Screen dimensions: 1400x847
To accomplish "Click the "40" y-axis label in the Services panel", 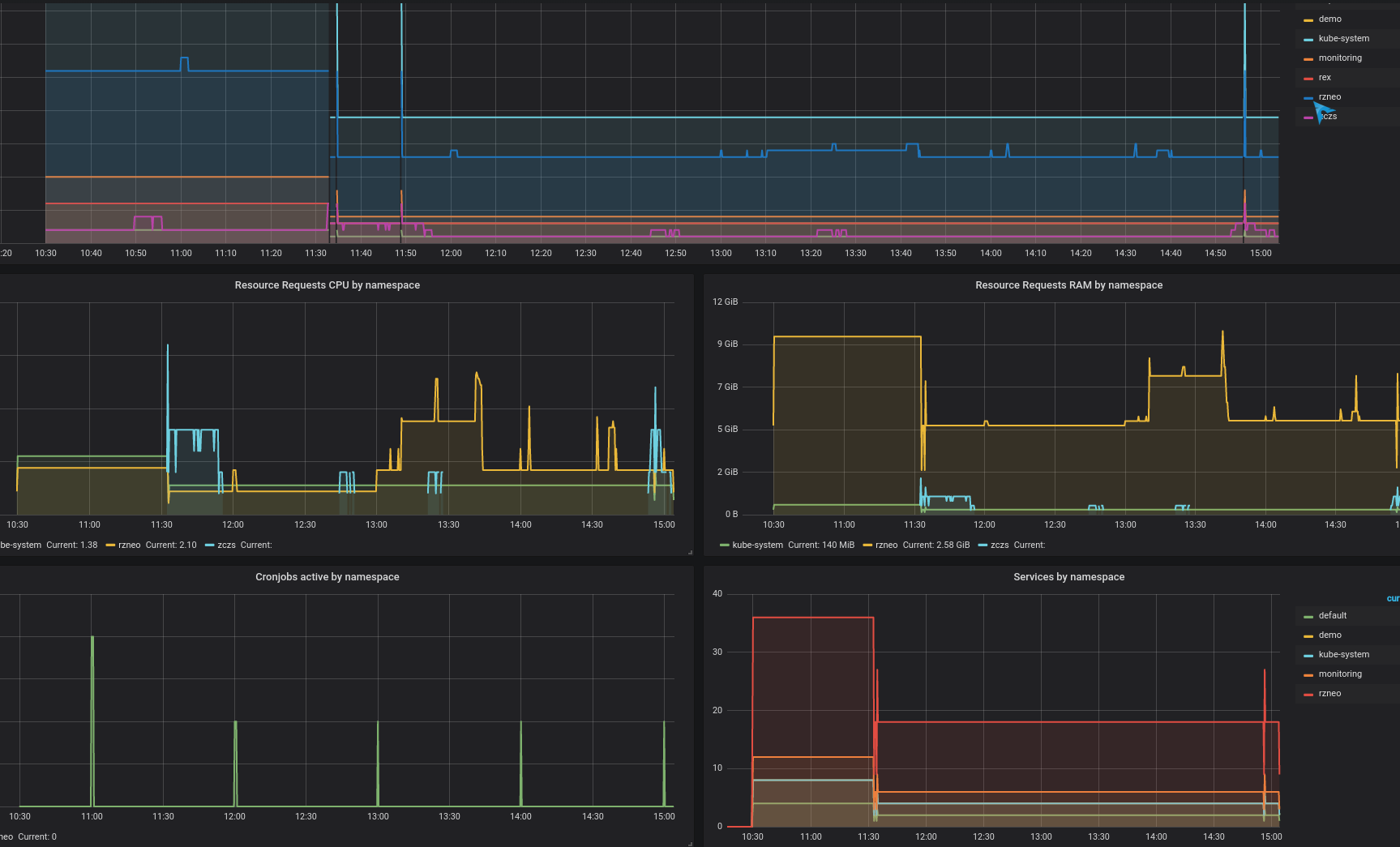I will click(x=717, y=594).
